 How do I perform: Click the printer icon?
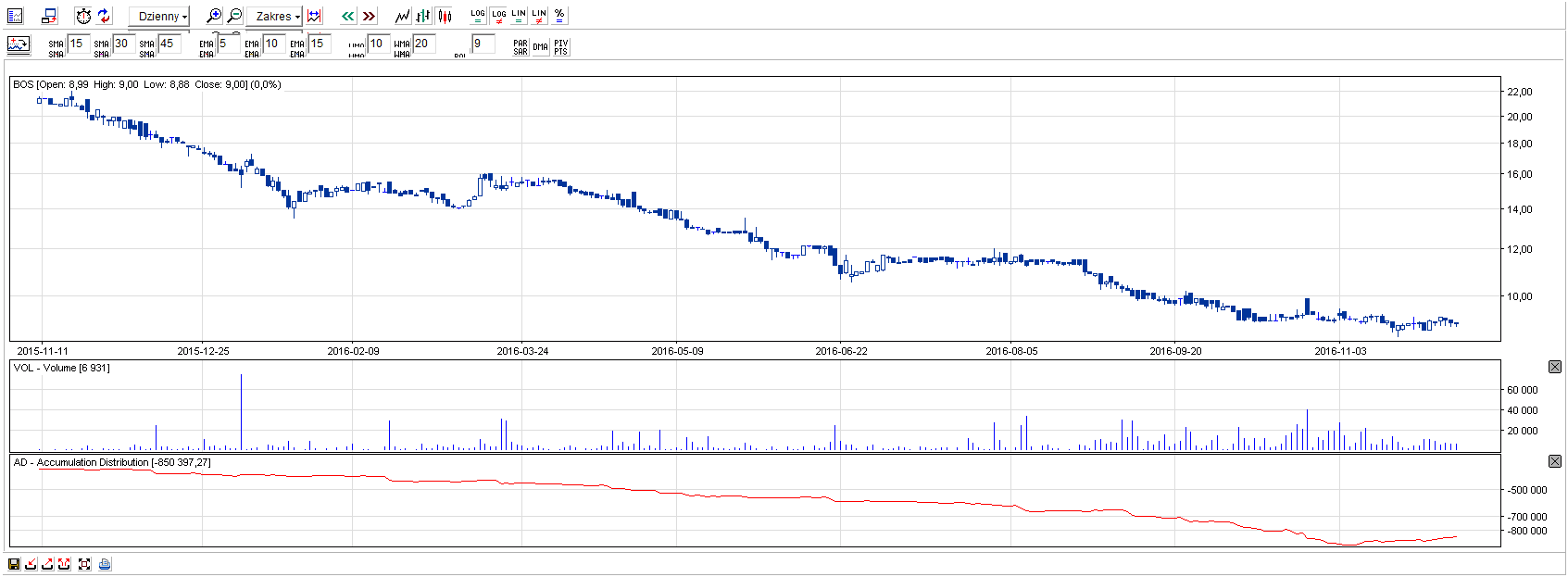pyautogui.click(x=105, y=564)
